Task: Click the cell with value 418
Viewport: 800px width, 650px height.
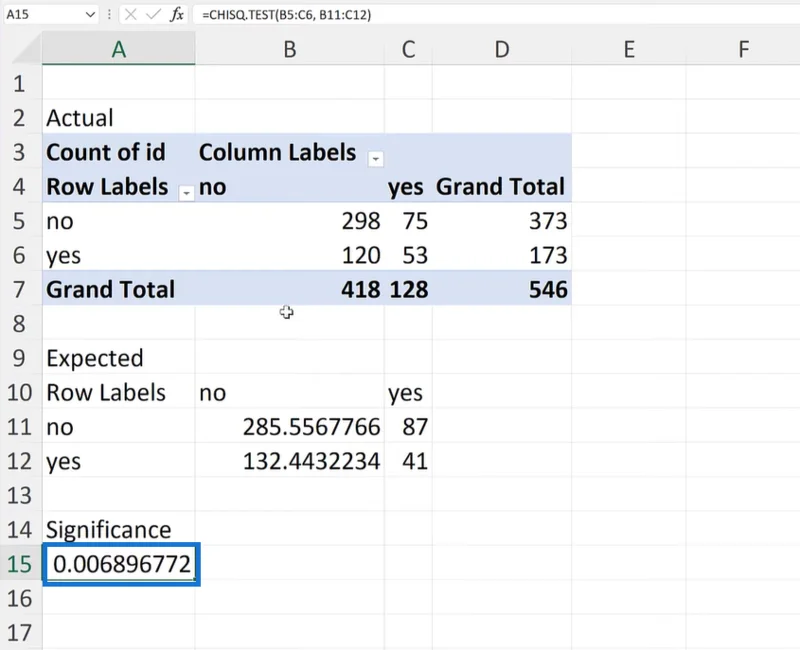Action: (289, 289)
